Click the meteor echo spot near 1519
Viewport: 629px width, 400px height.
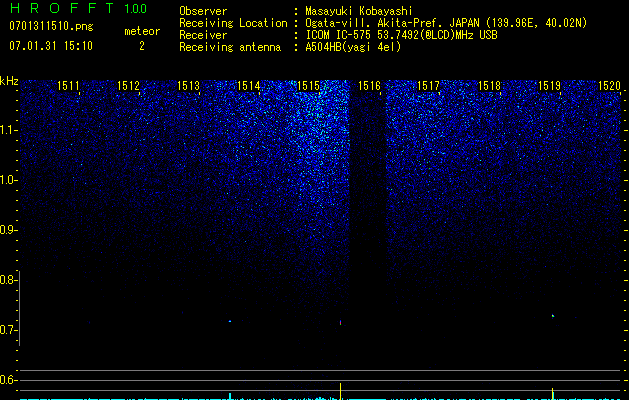coord(553,316)
